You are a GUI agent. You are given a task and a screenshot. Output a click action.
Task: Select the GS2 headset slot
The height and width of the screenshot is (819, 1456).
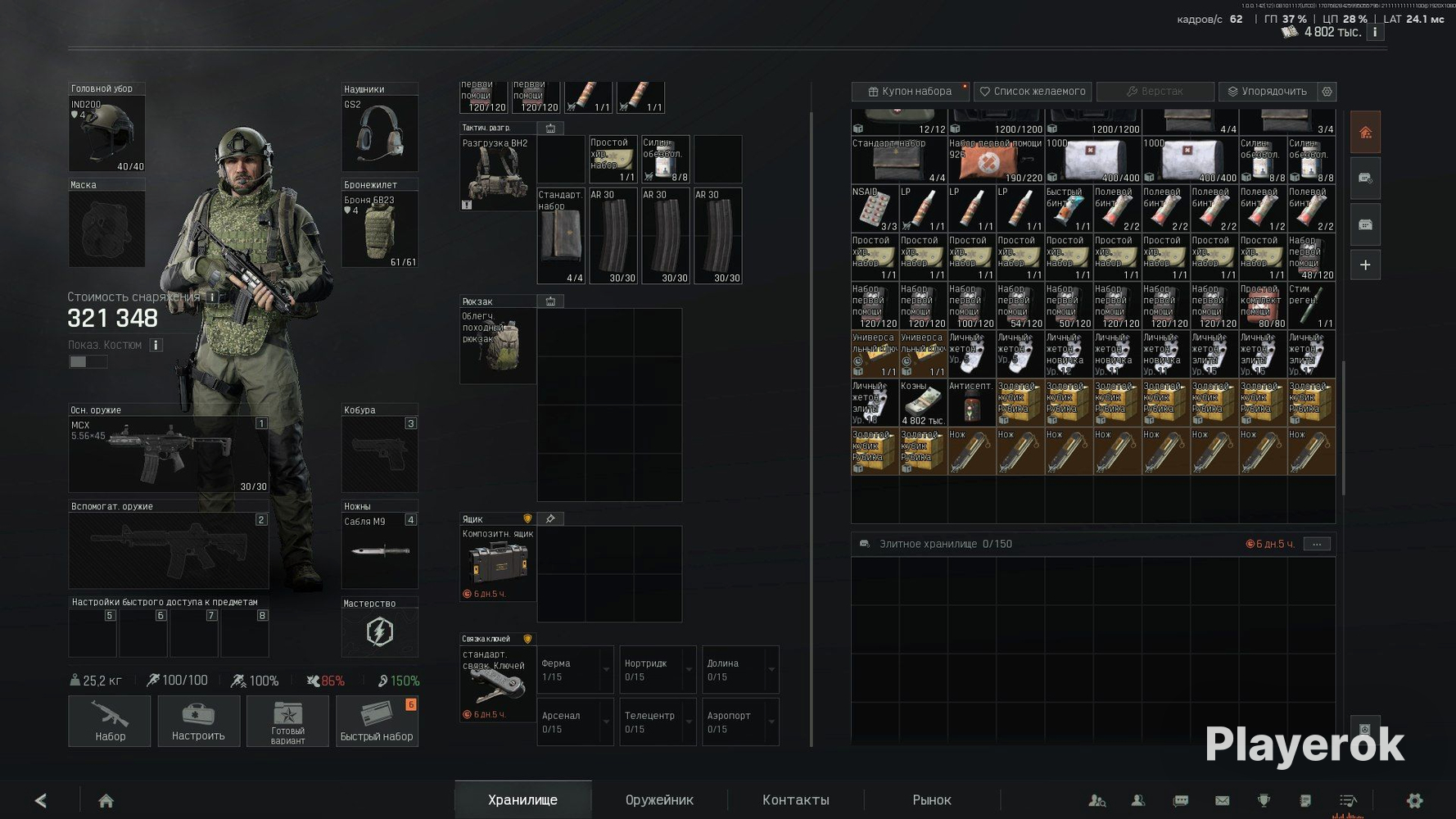pyautogui.click(x=380, y=134)
